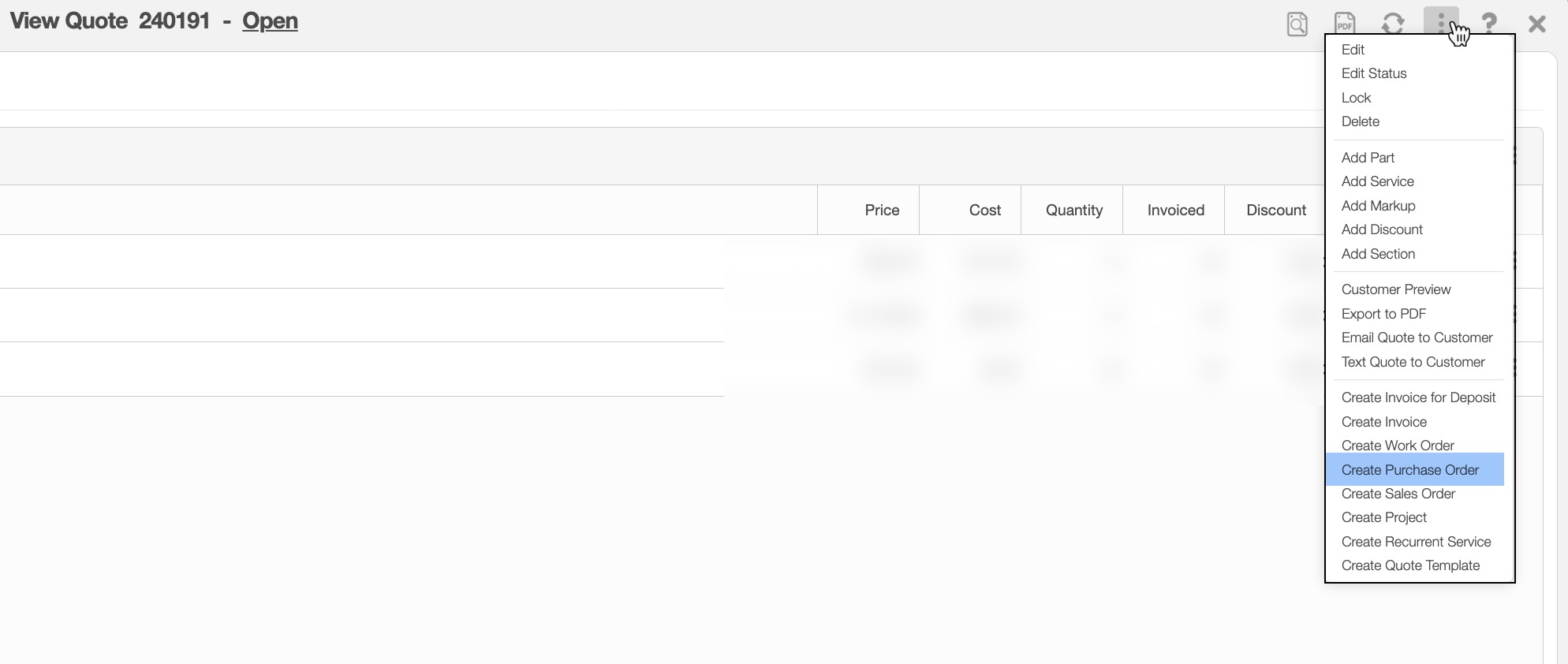The height and width of the screenshot is (664, 1568).
Task: Choose Add Part menu entry
Action: 1368,158
